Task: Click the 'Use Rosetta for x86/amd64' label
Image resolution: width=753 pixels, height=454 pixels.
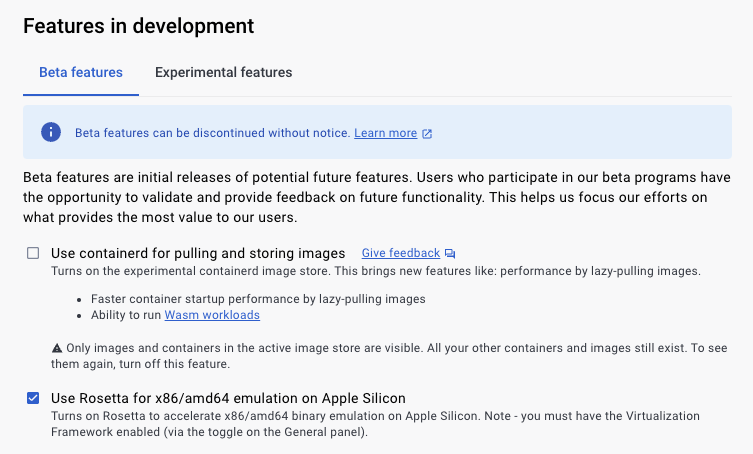Action: point(228,398)
